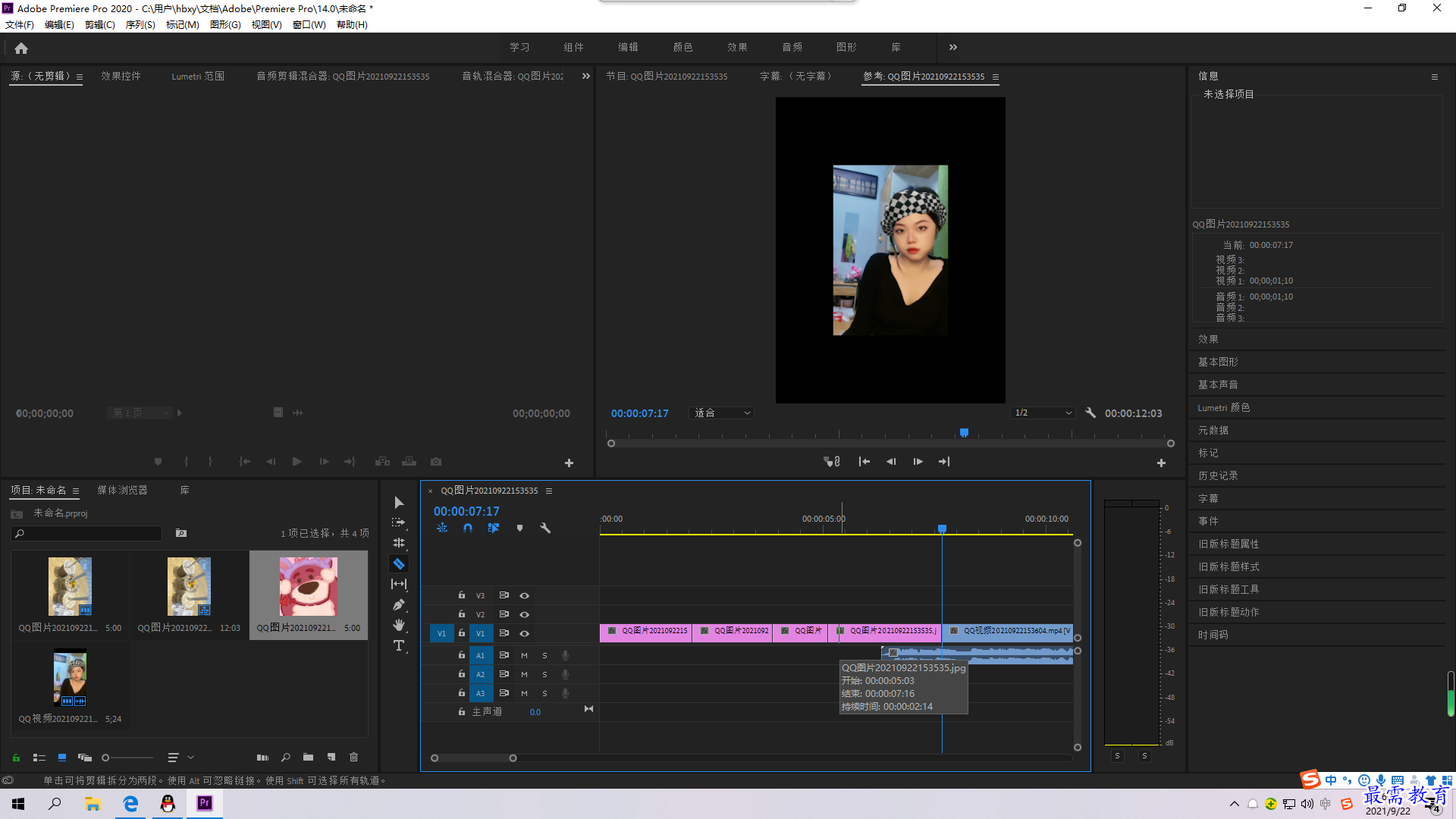Solo audio track A2

[x=544, y=674]
